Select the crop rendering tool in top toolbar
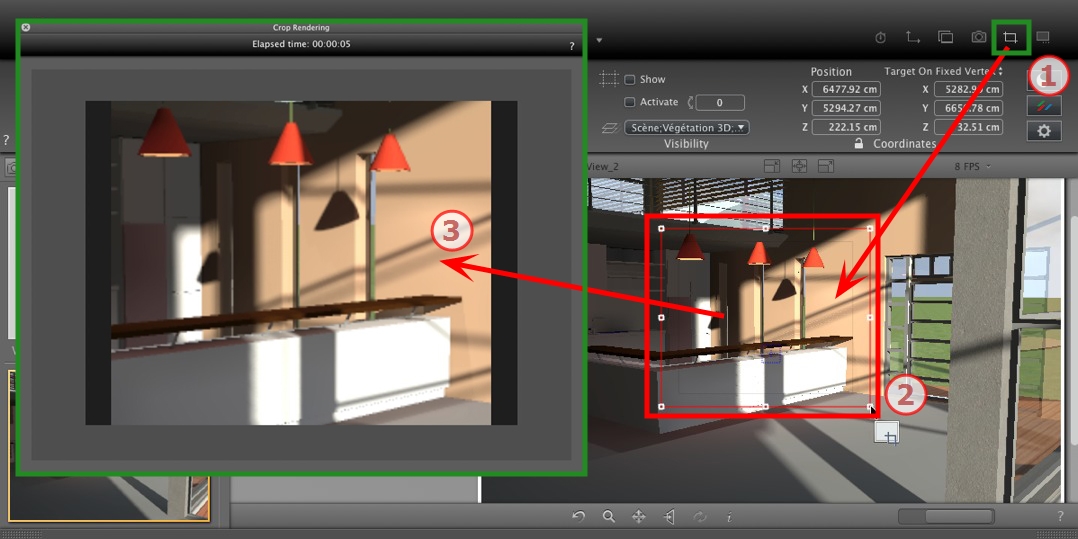This screenshot has width=1078, height=539. point(1010,37)
